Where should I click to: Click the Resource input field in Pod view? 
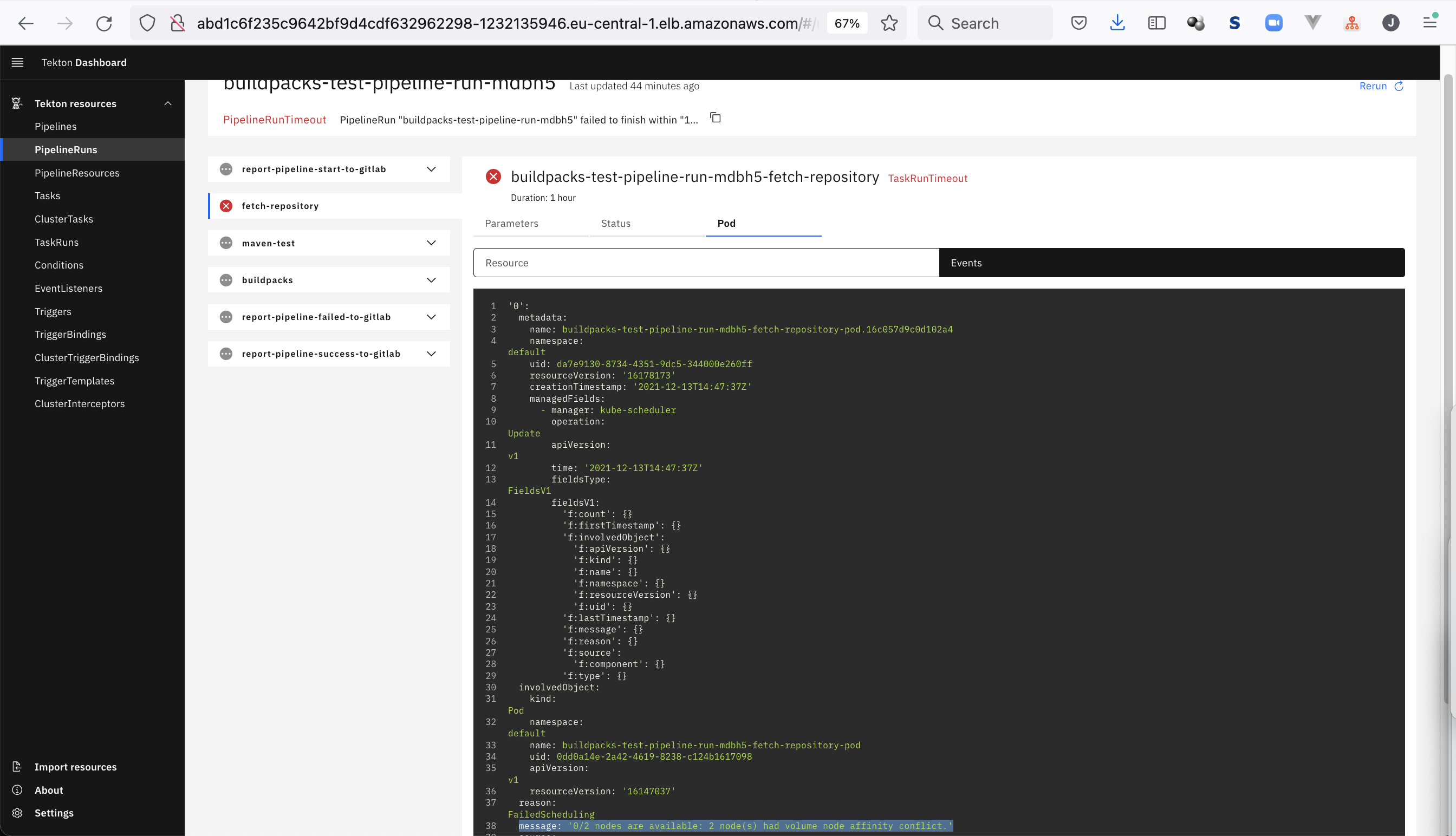pos(706,262)
